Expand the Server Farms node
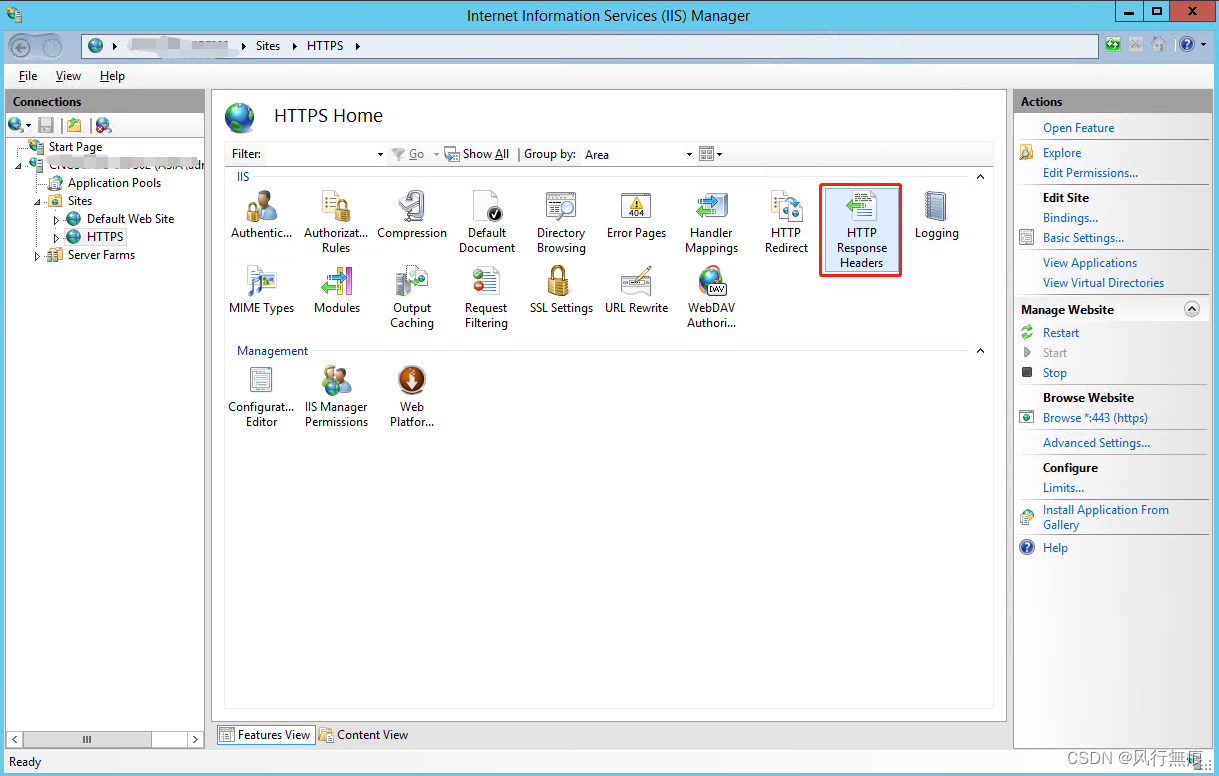Image resolution: width=1219 pixels, height=776 pixels. (38, 256)
